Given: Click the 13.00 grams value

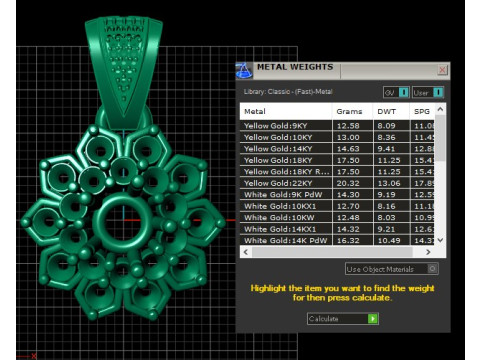Looking at the screenshot, I should [348, 137].
